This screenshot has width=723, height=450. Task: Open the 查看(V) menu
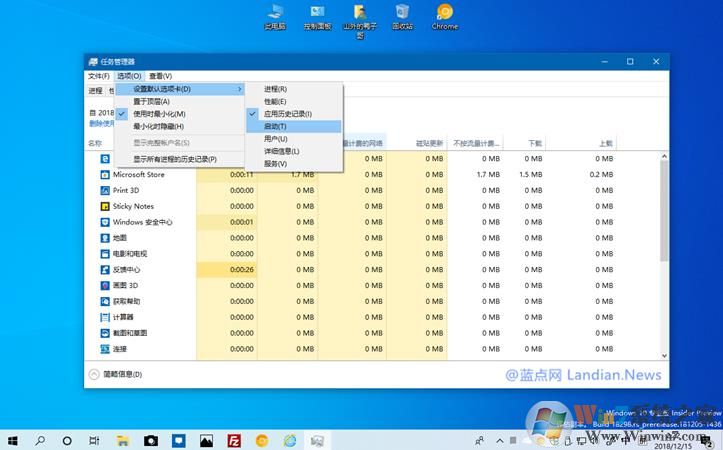160,76
